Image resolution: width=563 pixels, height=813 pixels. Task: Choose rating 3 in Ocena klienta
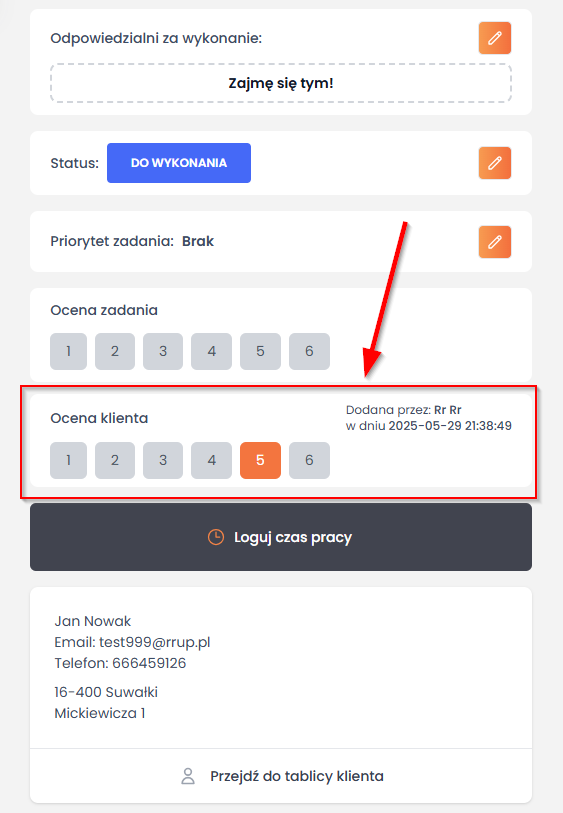(x=163, y=460)
